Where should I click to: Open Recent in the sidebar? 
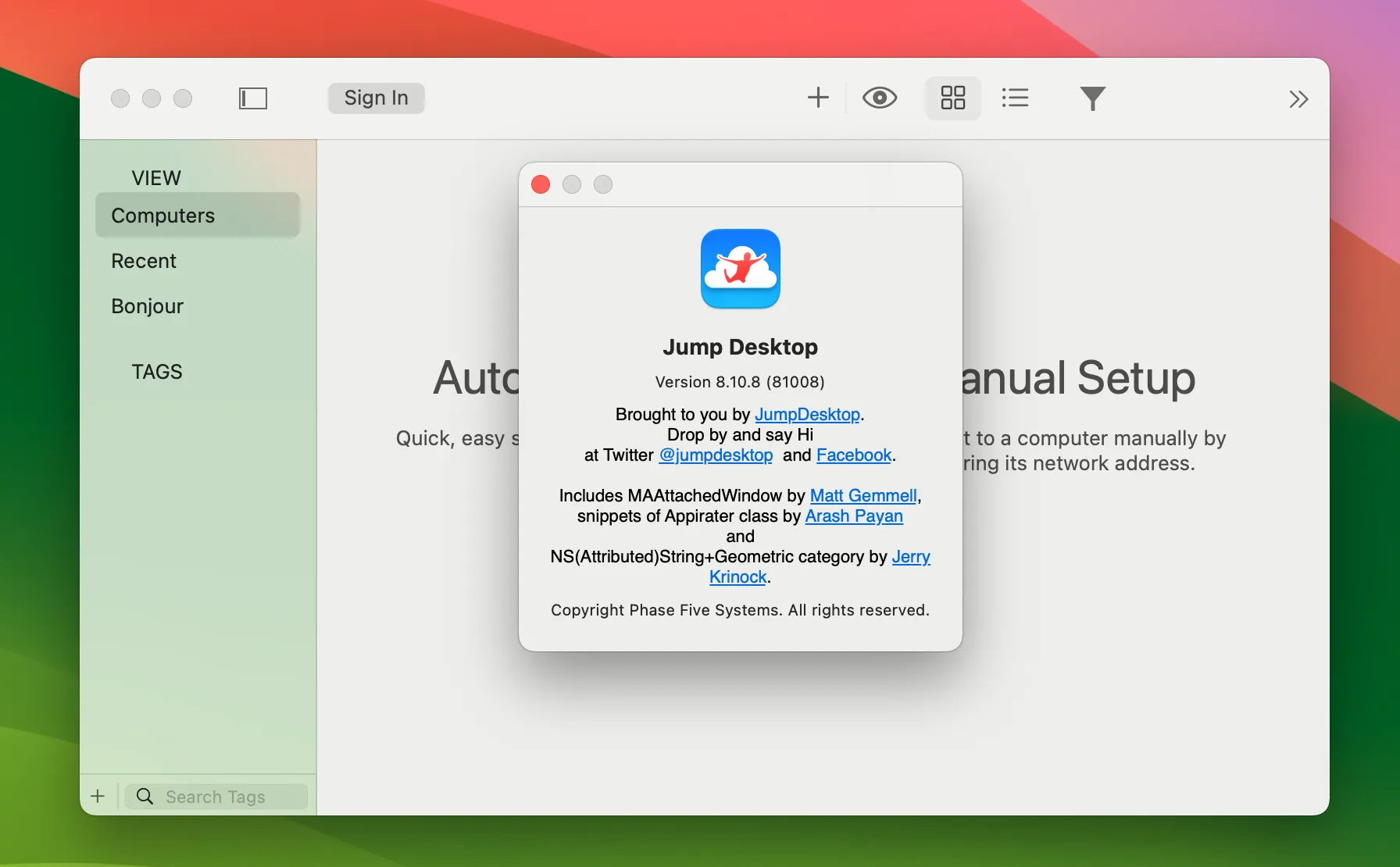(144, 261)
